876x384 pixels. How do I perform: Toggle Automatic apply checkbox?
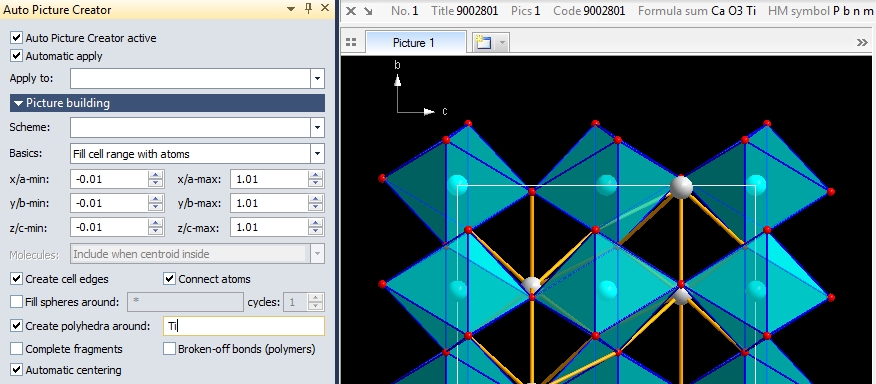16,56
